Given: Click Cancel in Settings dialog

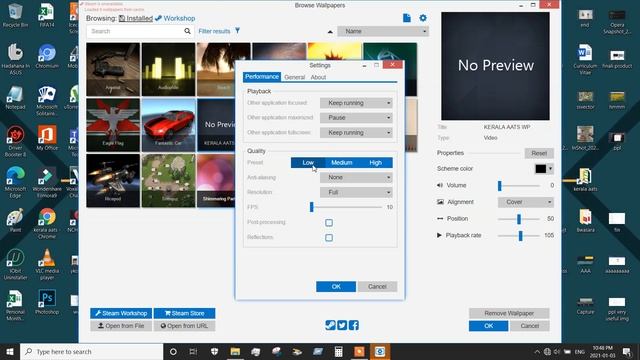Looking at the screenshot, I should click(377, 287).
